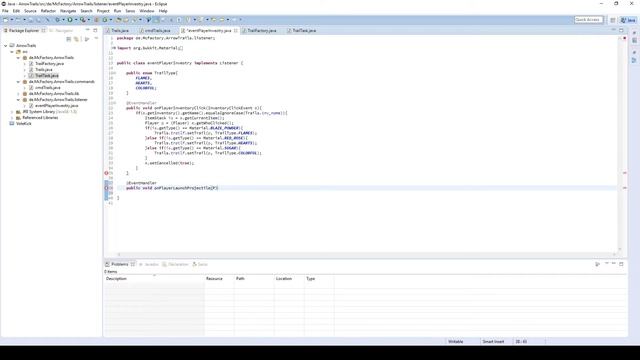Collapse all in Package Explorer toolbar
This screenshot has width=640, height=360.
point(69,39)
